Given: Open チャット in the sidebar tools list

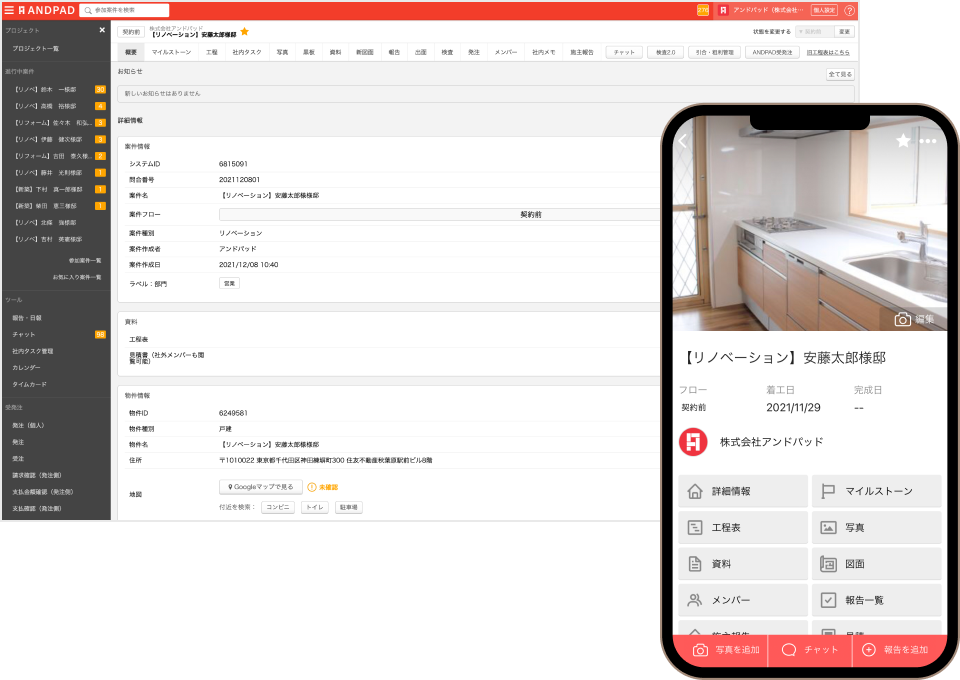Looking at the screenshot, I should pos(24,334).
